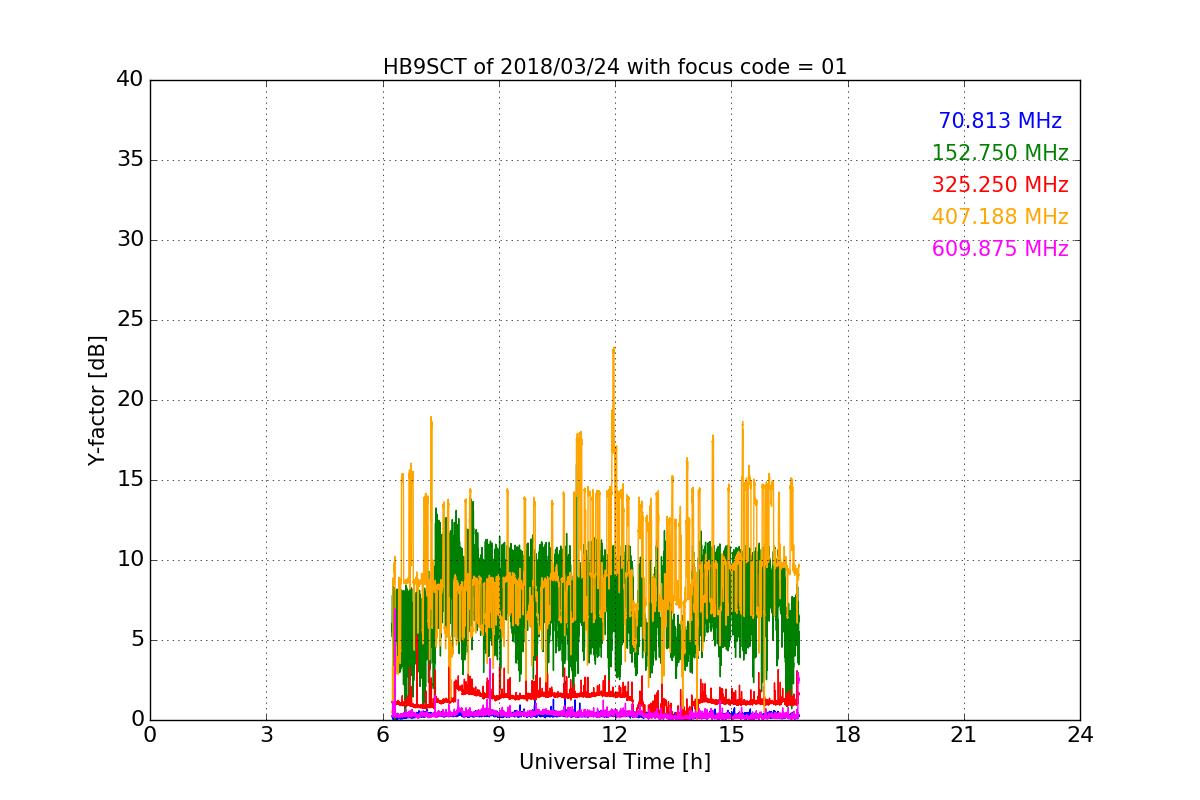Image resolution: width=1200 pixels, height=800 pixels.
Task: Click the x-axis tick label 3
Action: click(x=266, y=735)
